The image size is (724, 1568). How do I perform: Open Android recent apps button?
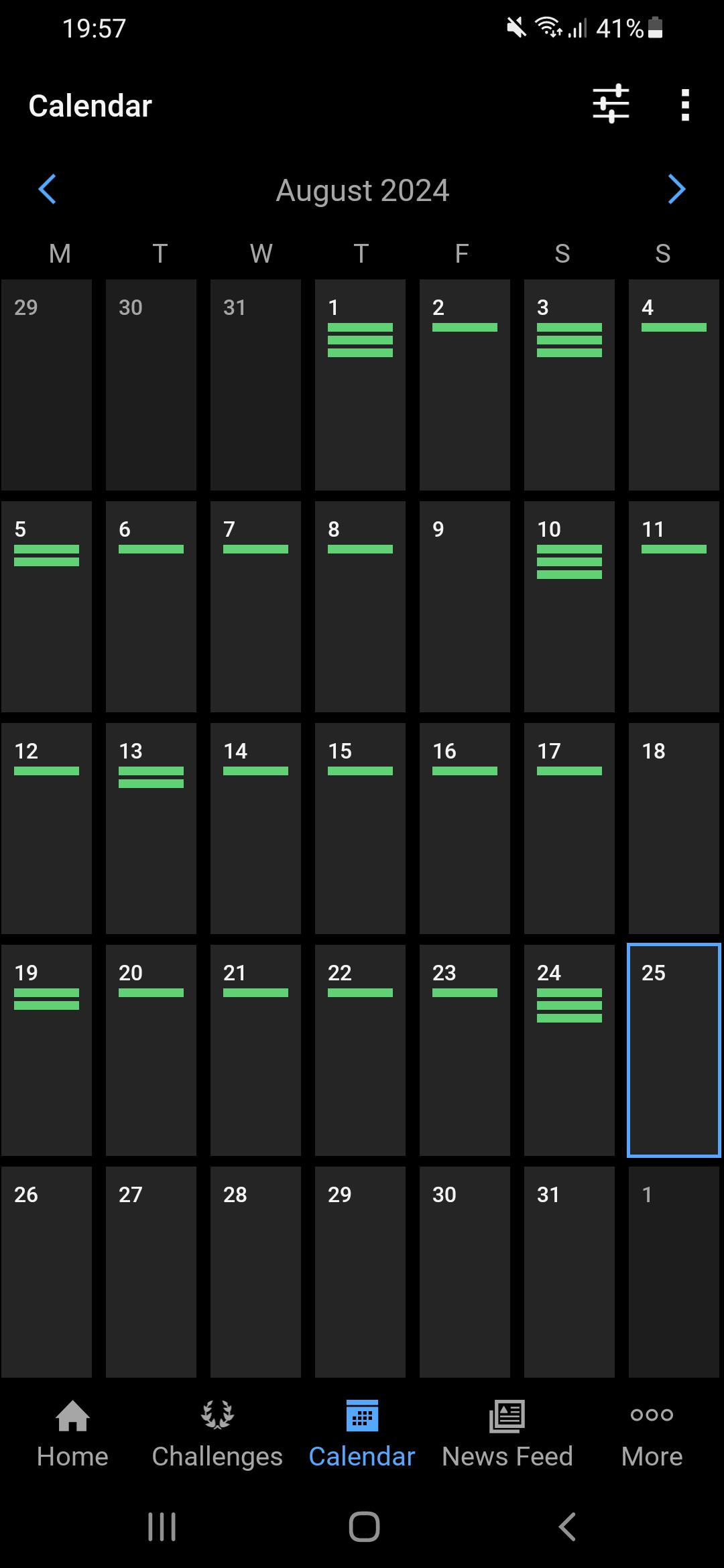162,1526
